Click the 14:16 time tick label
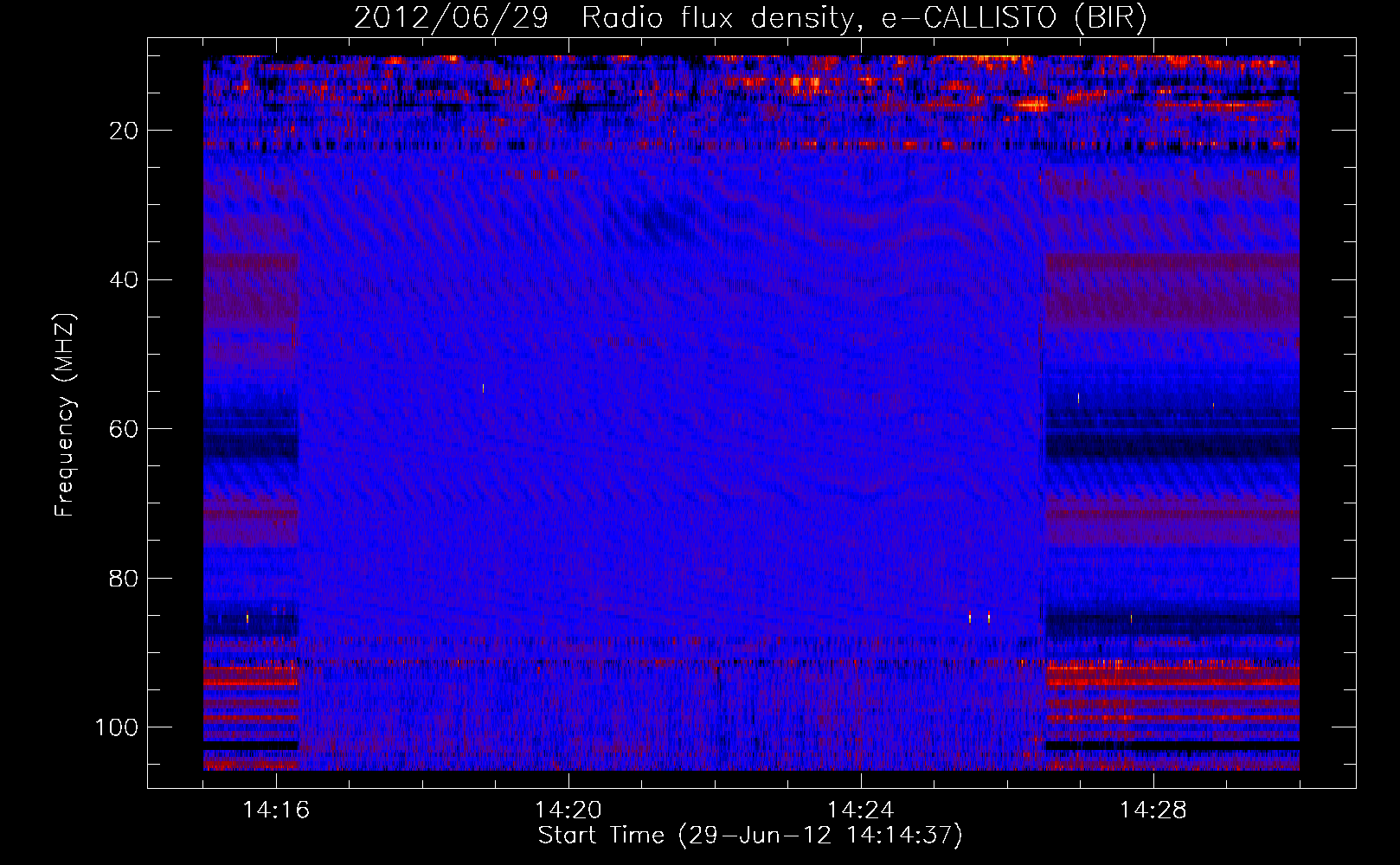Viewport: 1400px width, 865px height. (x=276, y=811)
